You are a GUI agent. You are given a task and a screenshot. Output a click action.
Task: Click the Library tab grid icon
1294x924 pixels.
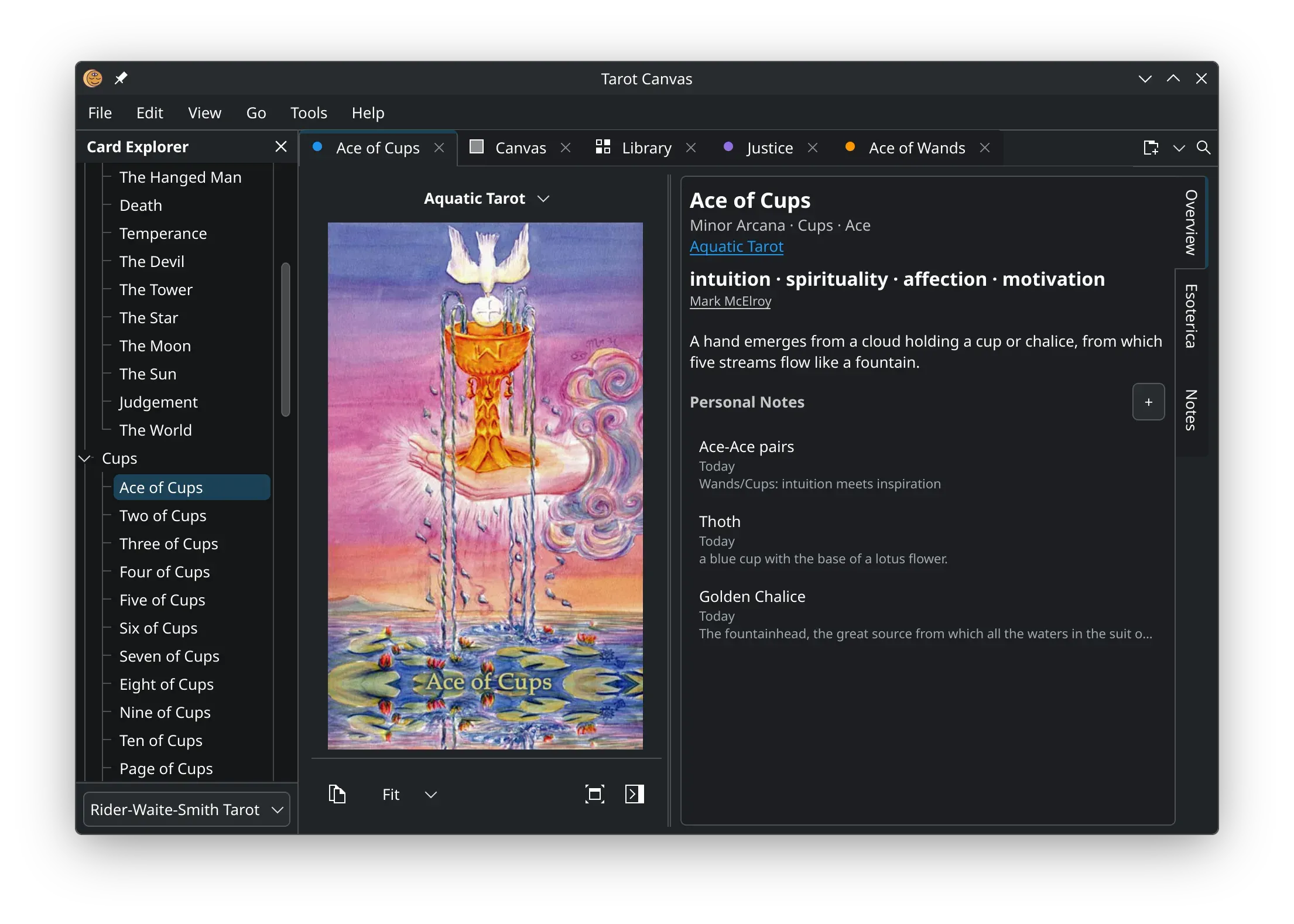[x=603, y=146]
